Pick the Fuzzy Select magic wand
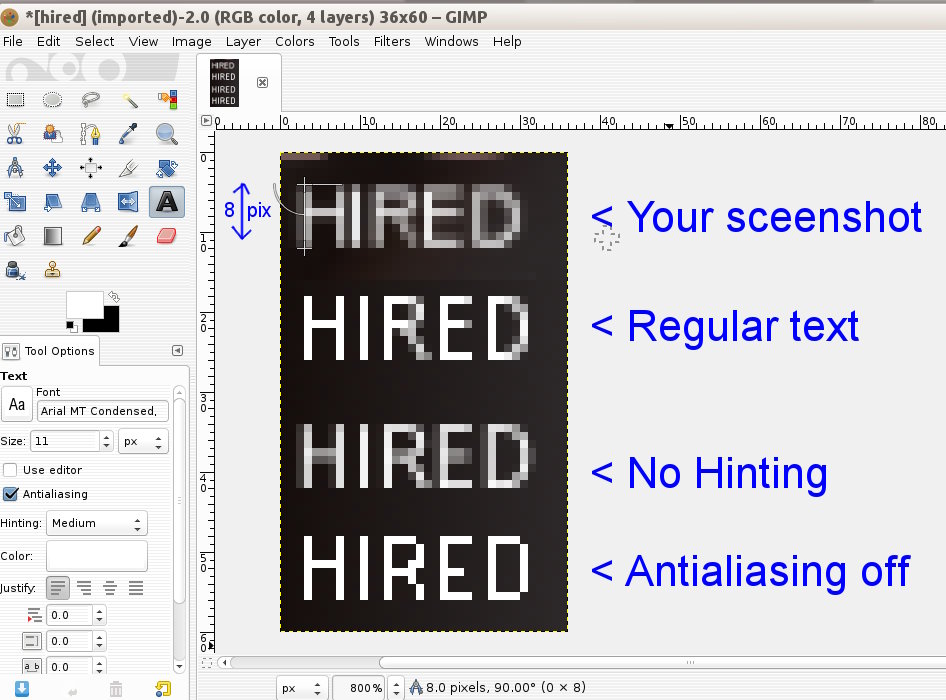946x700 pixels. (129, 99)
